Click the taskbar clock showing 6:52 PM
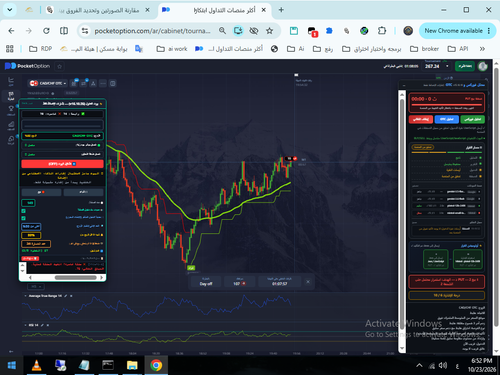This screenshot has height=375, width=500. (x=482, y=365)
